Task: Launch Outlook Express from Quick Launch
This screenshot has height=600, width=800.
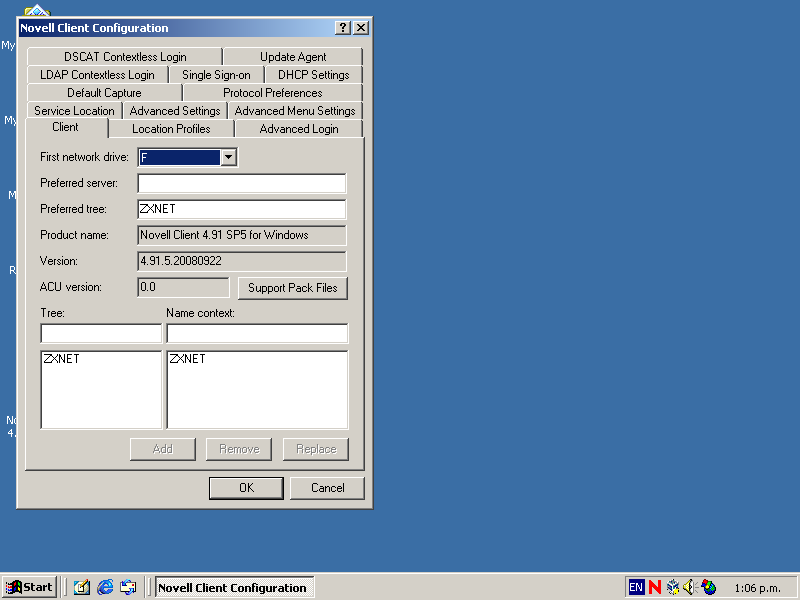Action: point(128,587)
